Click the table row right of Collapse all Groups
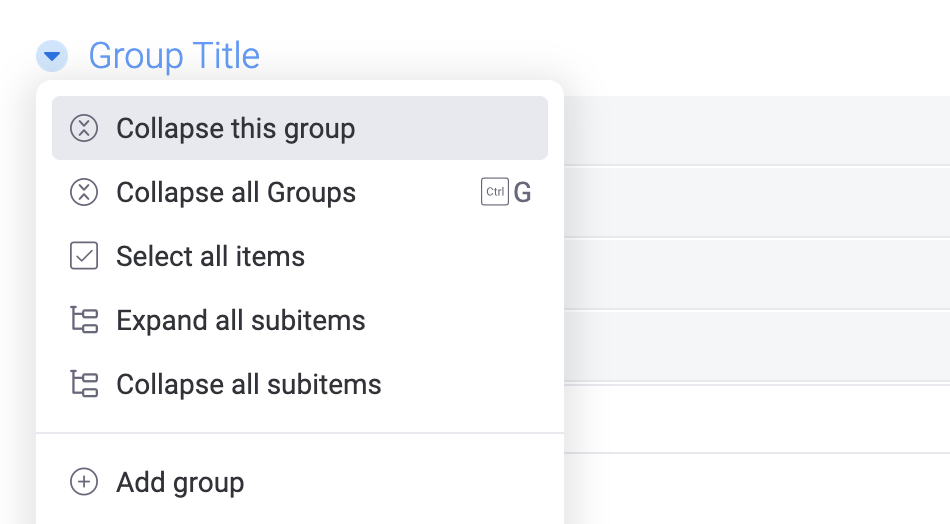Viewport: 950px width, 524px height. 755,201
